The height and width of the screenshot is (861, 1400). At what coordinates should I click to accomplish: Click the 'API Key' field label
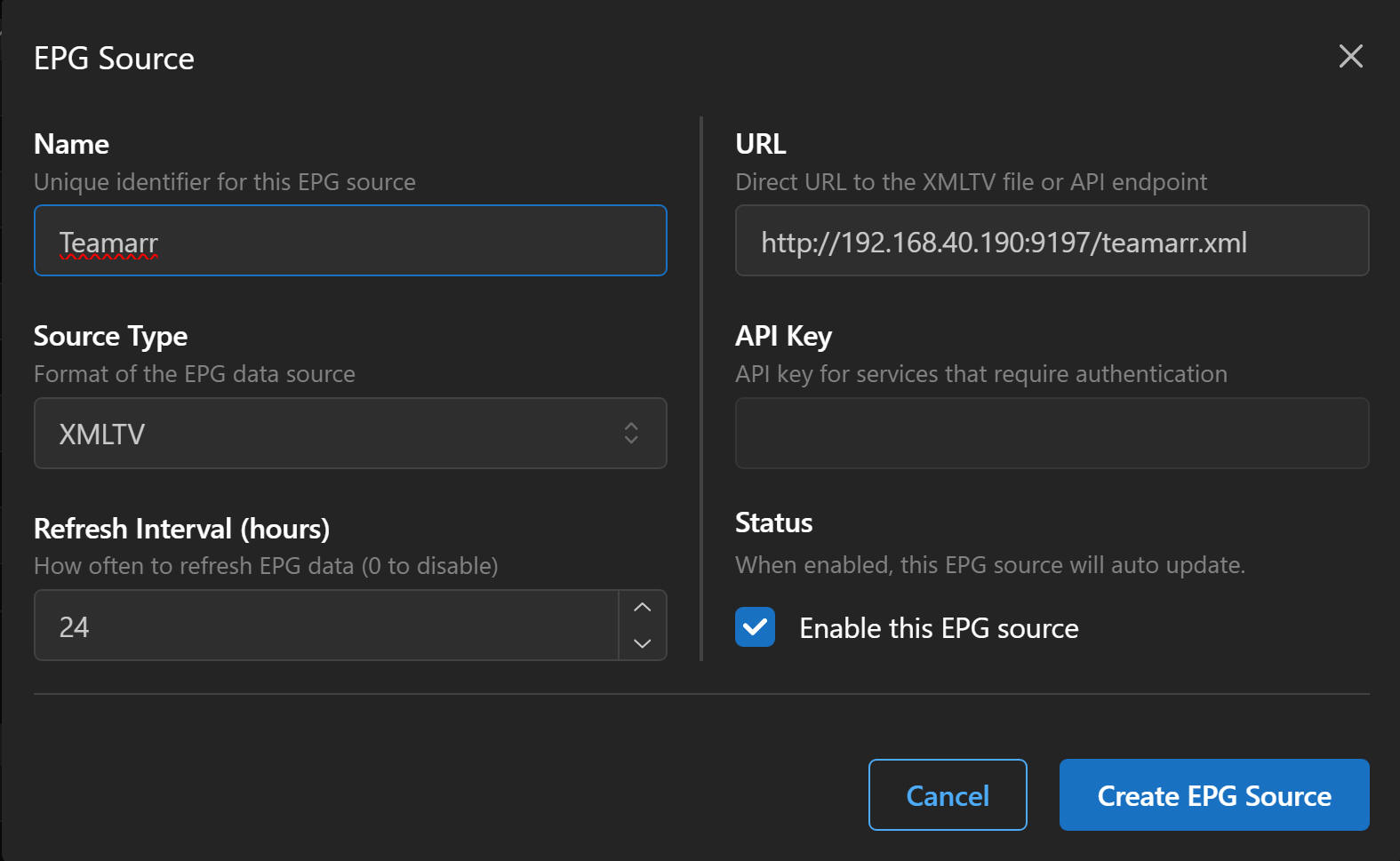pos(783,336)
